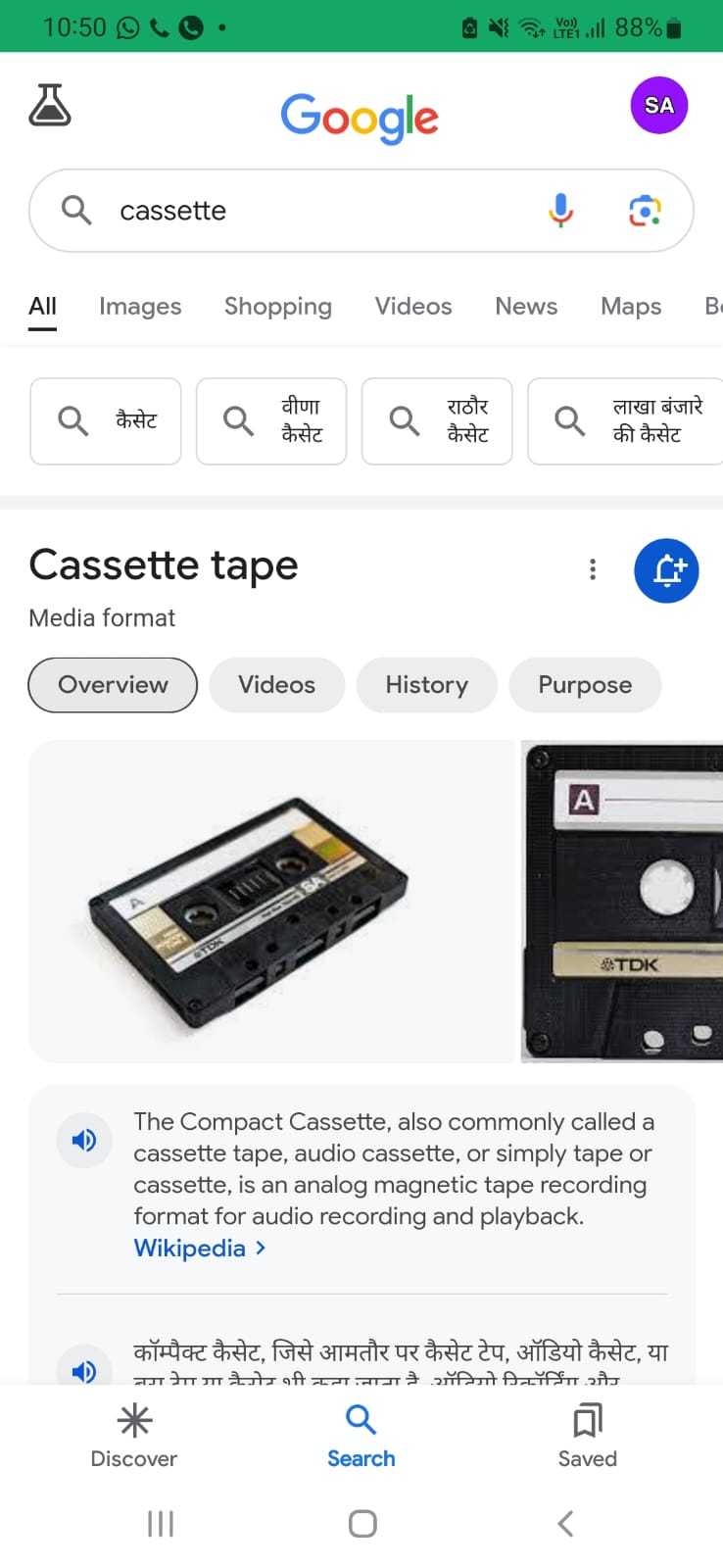The height and width of the screenshot is (1568, 723).
Task: Start voice search with microphone icon
Action: click(x=560, y=210)
